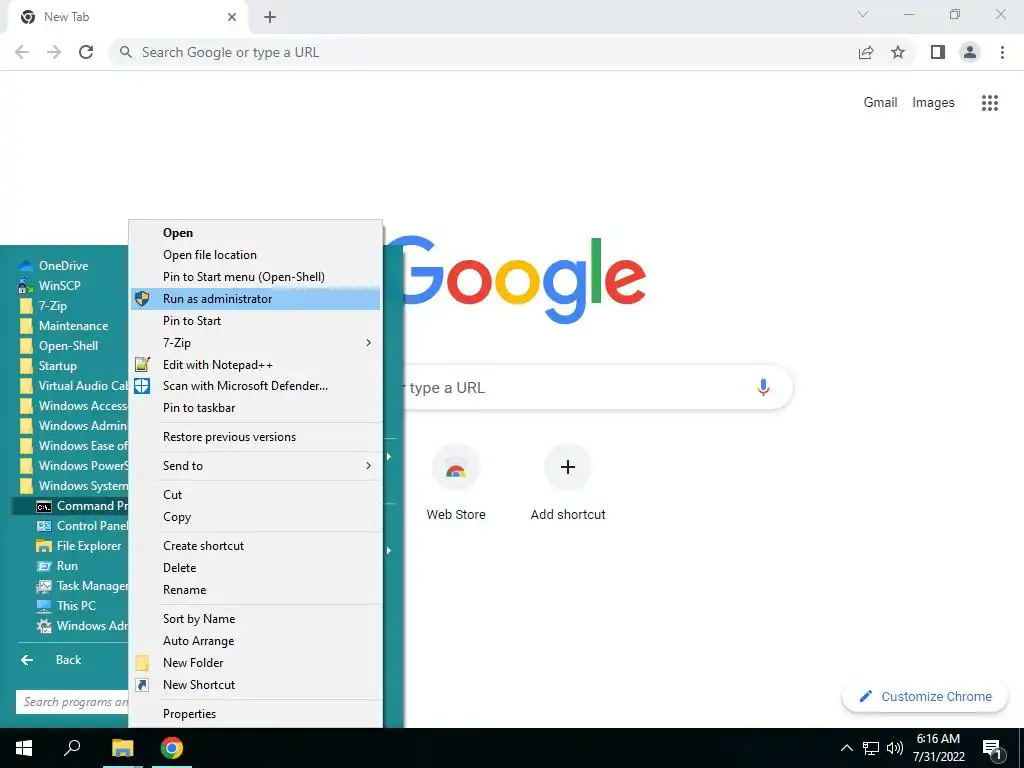
Task: Select Edit with Notepad++
Action: pos(255,365)
